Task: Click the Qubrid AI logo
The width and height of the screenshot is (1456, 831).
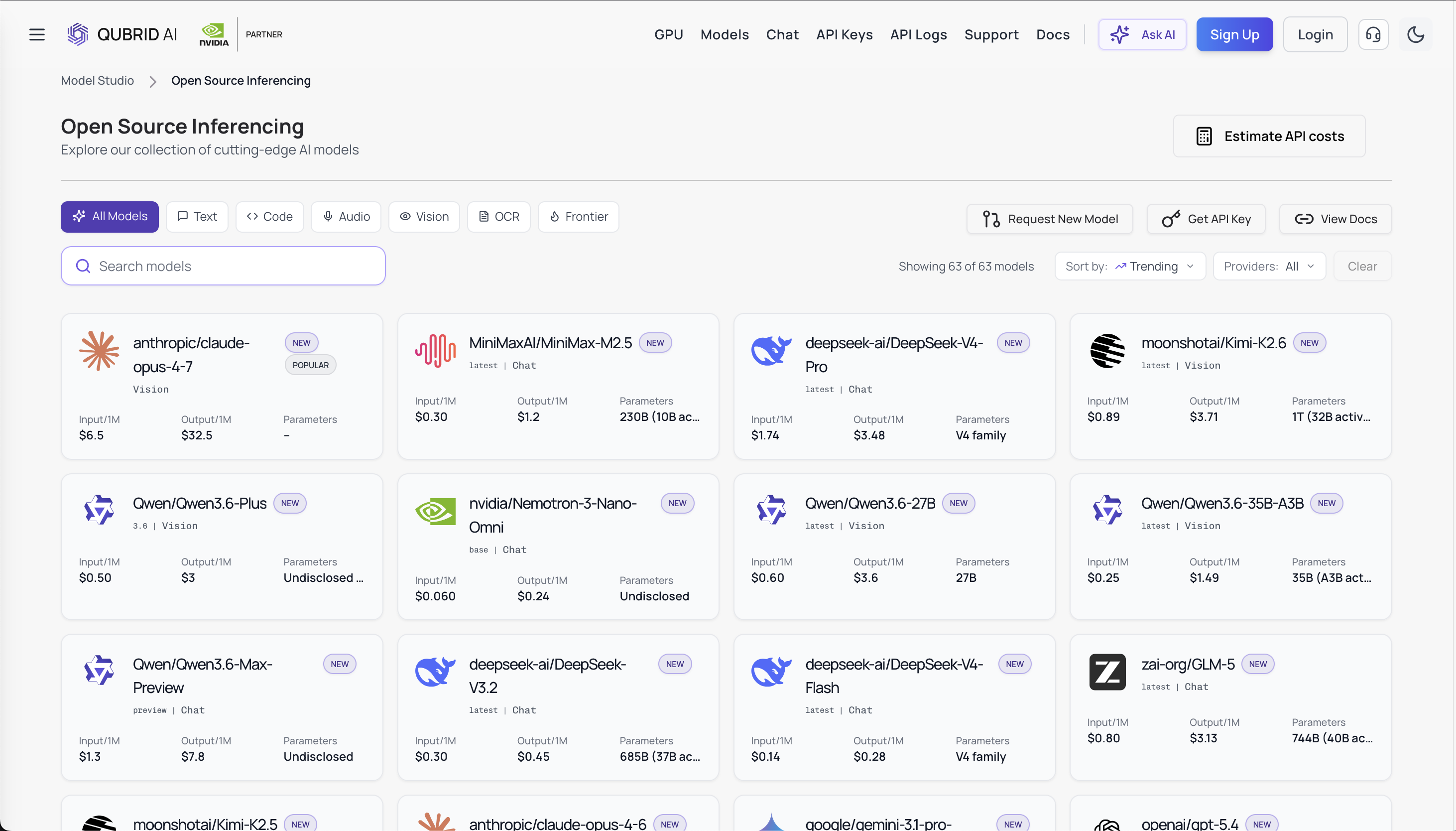Action: (x=122, y=34)
